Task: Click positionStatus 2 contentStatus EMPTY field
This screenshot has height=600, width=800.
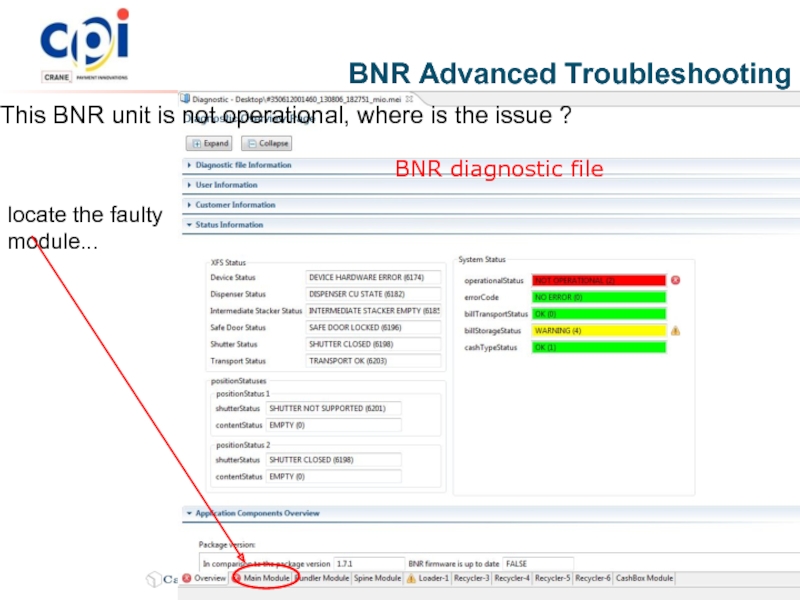Action: pyautogui.click(x=334, y=477)
